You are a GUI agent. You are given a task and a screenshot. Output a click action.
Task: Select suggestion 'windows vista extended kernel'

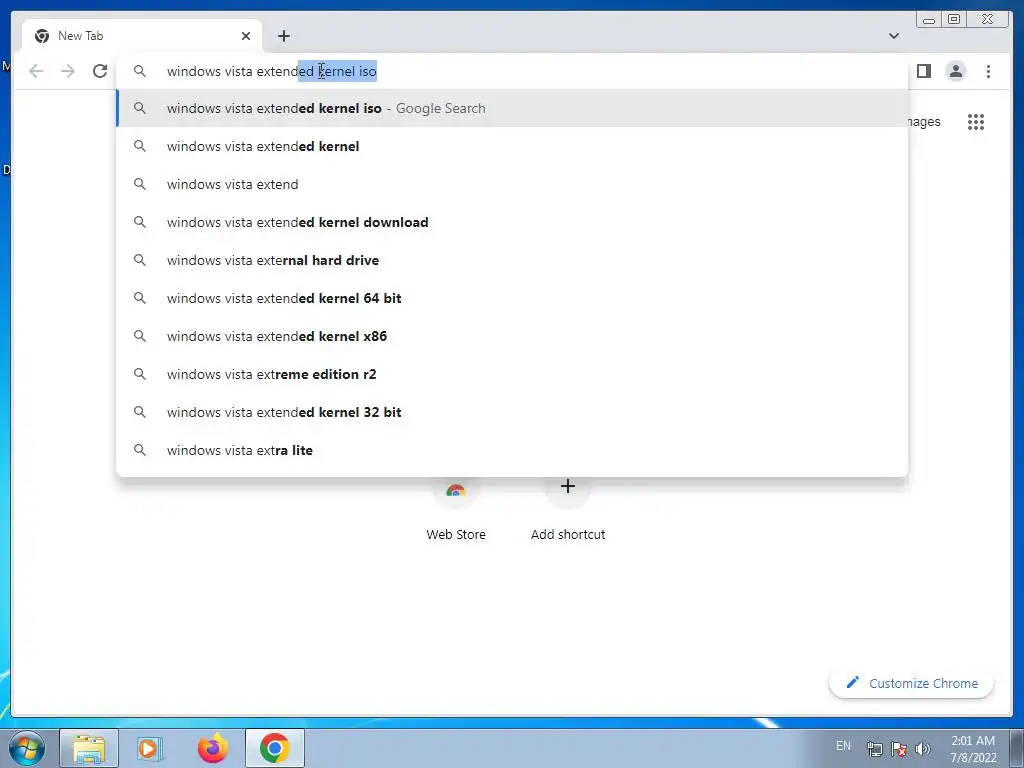(x=512, y=146)
